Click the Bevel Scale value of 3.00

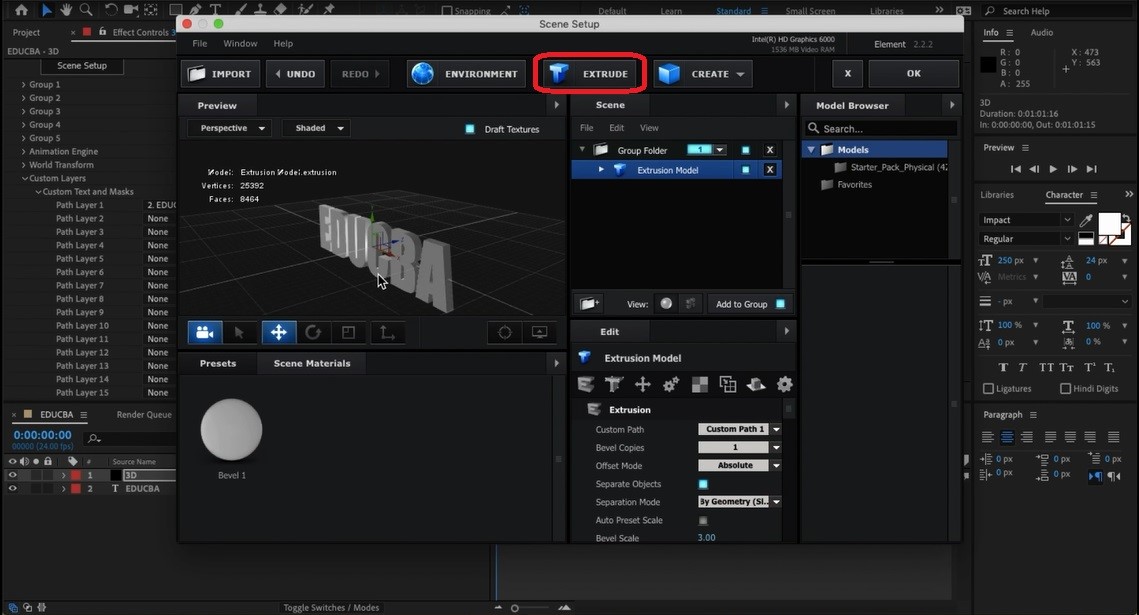(x=706, y=537)
